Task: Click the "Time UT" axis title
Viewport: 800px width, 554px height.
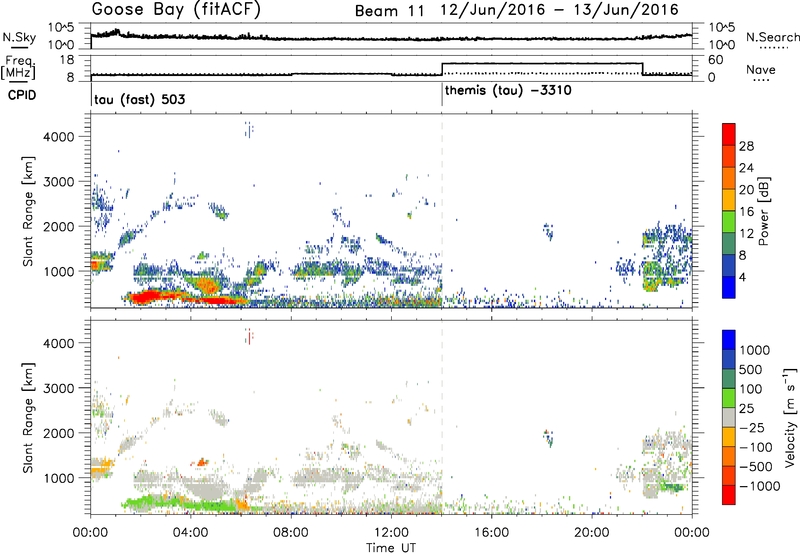Action: [x=391, y=547]
